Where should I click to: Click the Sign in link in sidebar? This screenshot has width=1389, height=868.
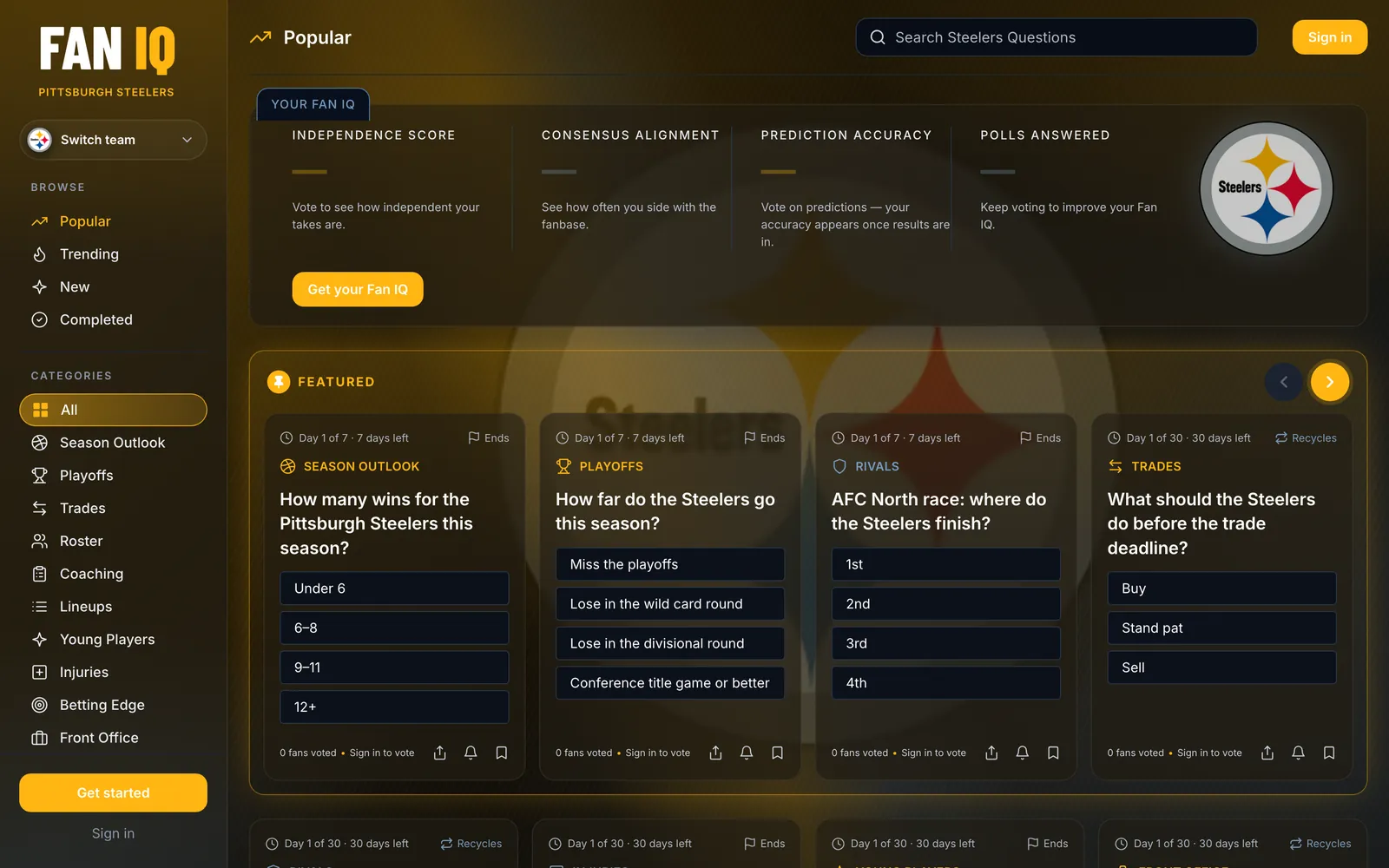click(113, 833)
